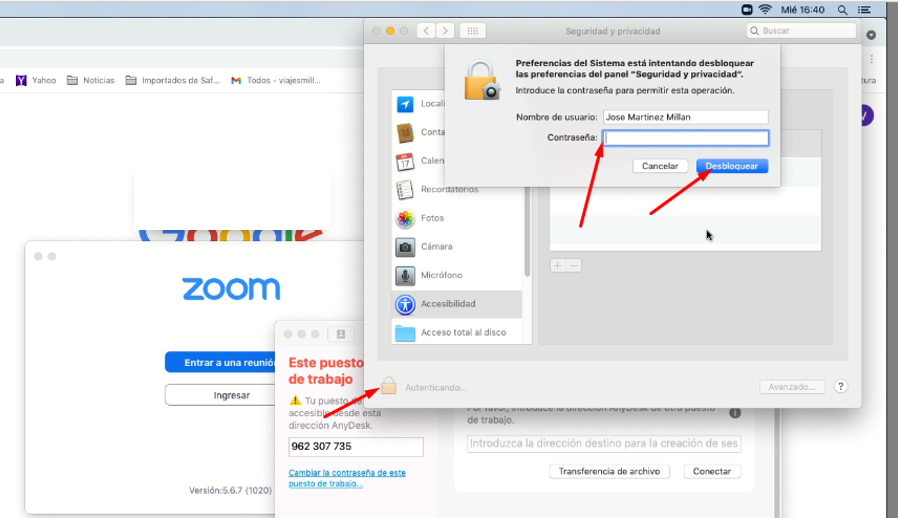This screenshot has height=518, width=898.
Task: Click the round dropdown button beside search
Action: click(871, 35)
